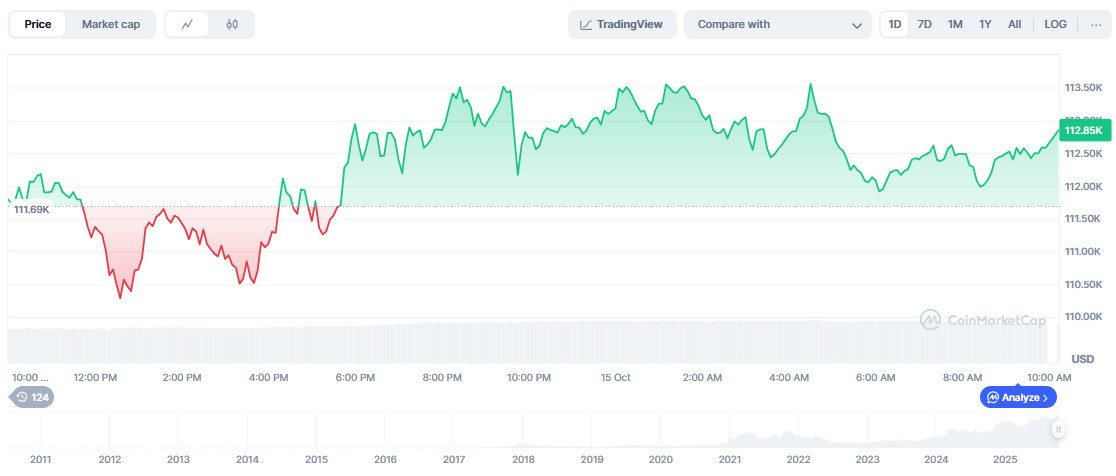Select the 1M time range
Viewport: 1116px width, 476px height.
pyautogui.click(x=955, y=24)
